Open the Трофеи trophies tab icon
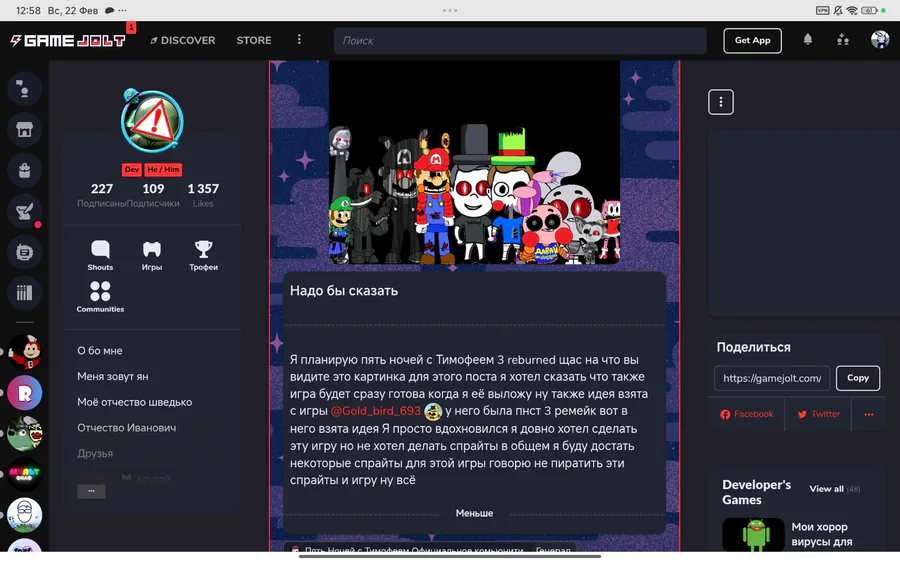Image resolution: width=900 pixels, height=563 pixels. 204,255
